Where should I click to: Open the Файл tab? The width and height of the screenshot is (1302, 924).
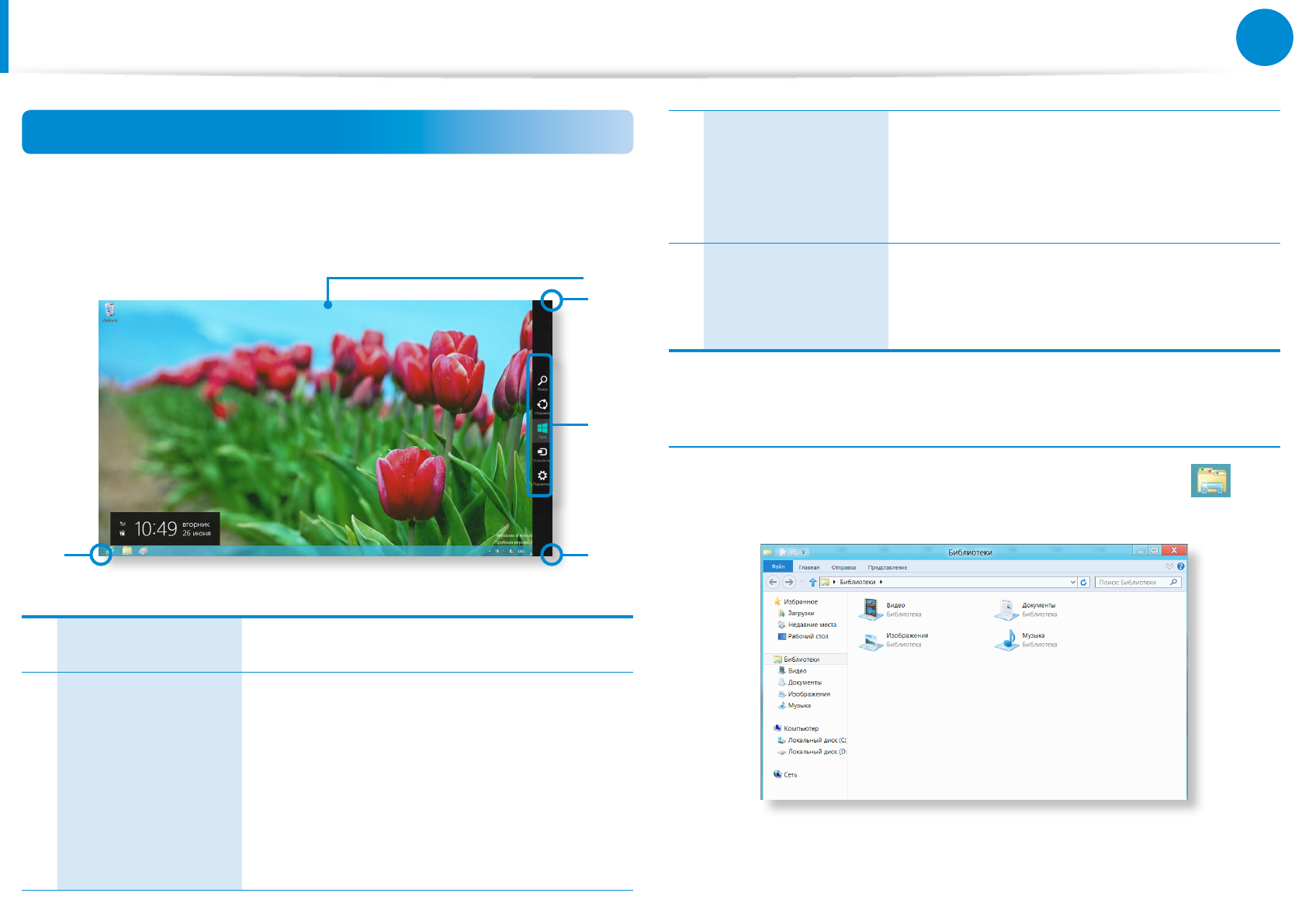(777, 567)
